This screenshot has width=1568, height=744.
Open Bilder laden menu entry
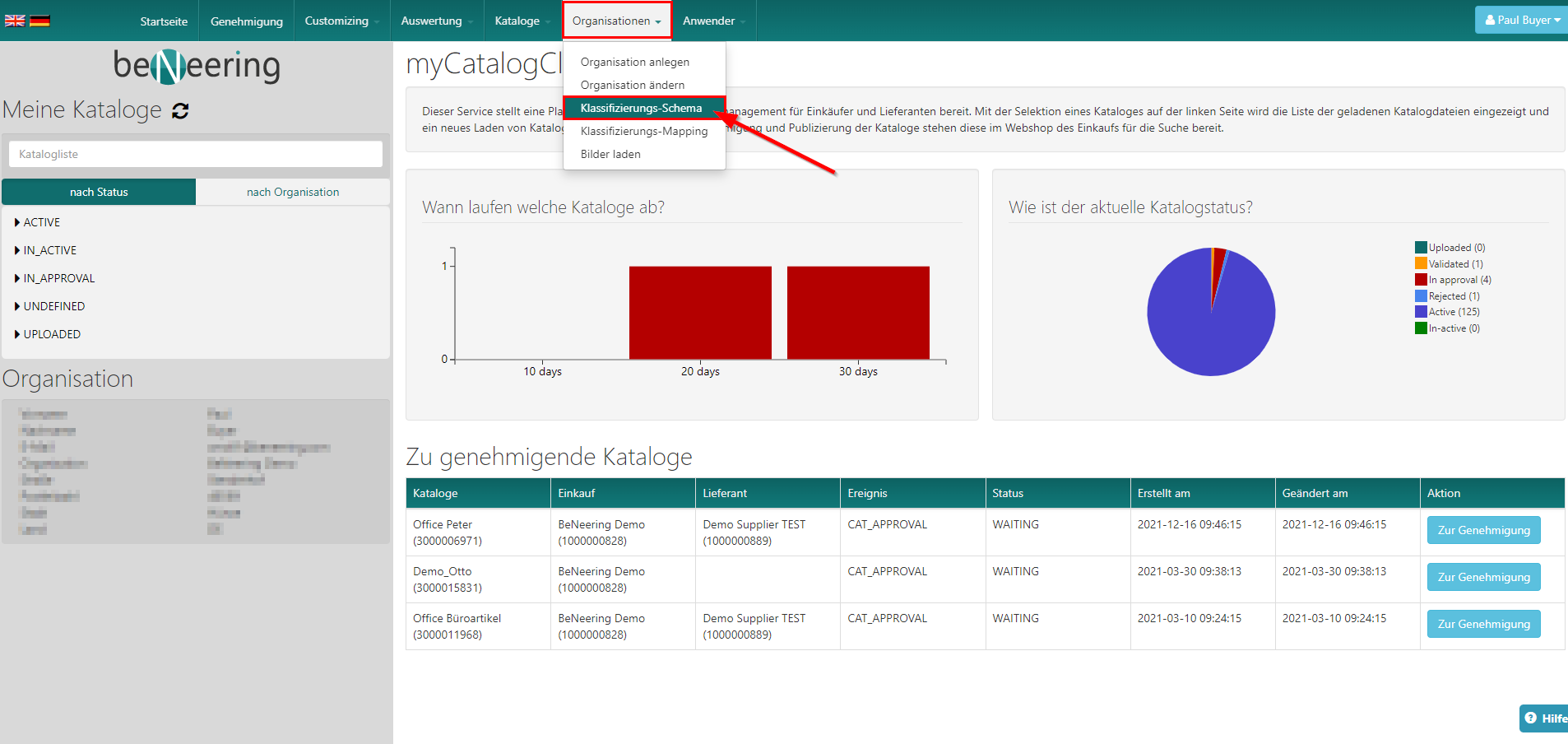click(610, 154)
